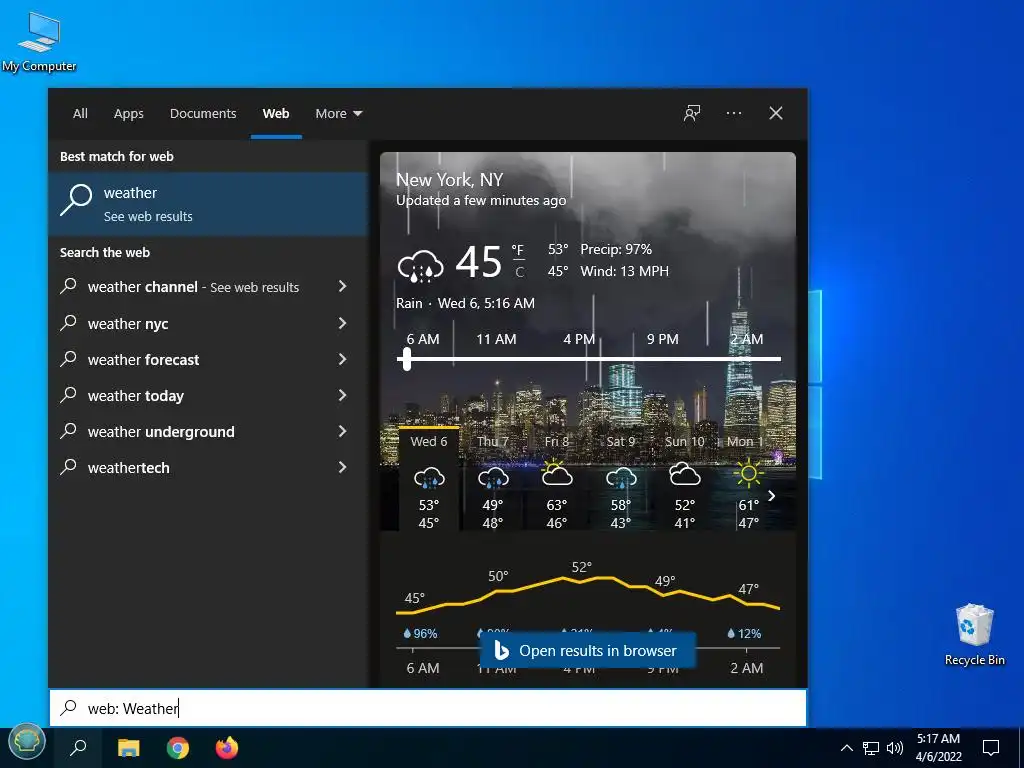This screenshot has height=768, width=1024.
Task: Click the web: Weather search box
Action: (428, 708)
